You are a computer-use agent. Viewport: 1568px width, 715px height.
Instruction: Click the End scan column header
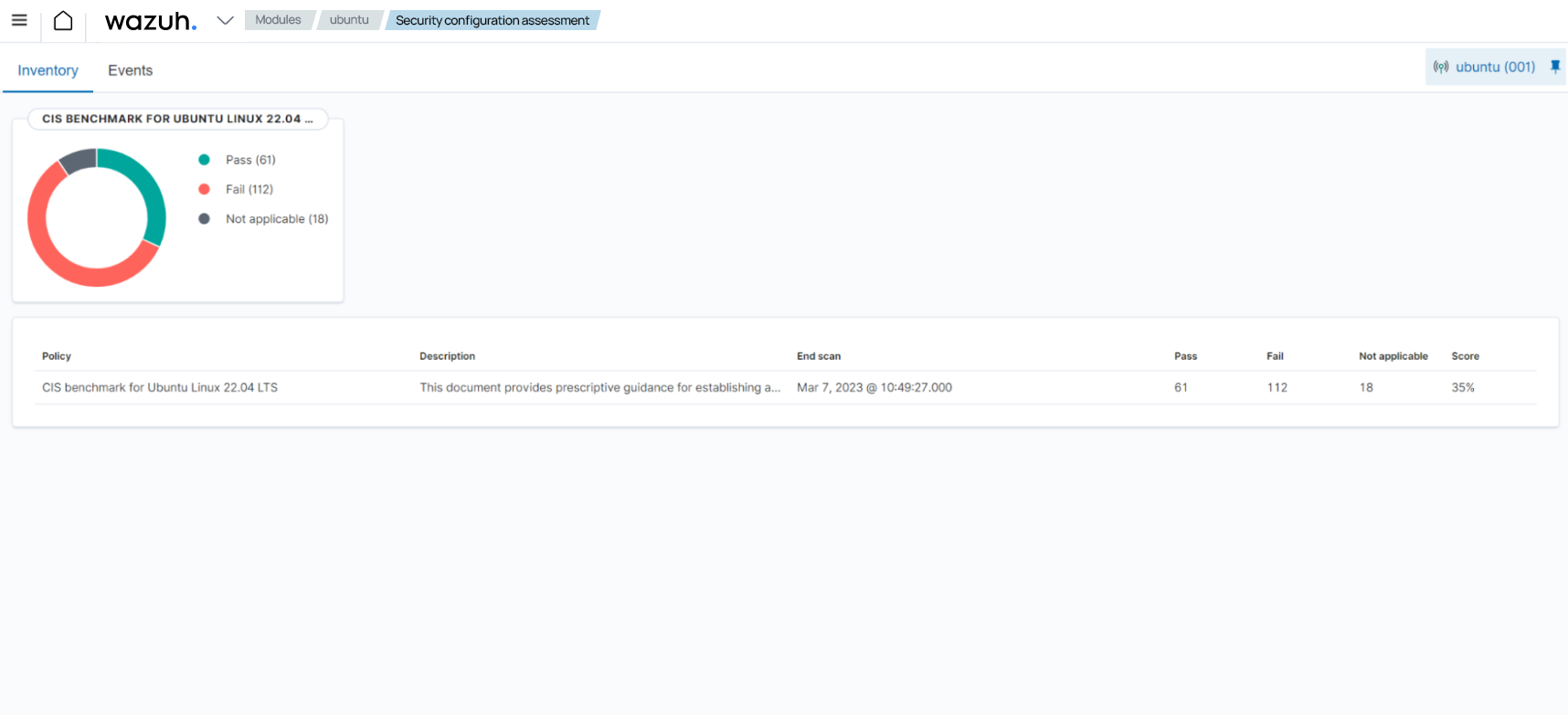click(819, 356)
